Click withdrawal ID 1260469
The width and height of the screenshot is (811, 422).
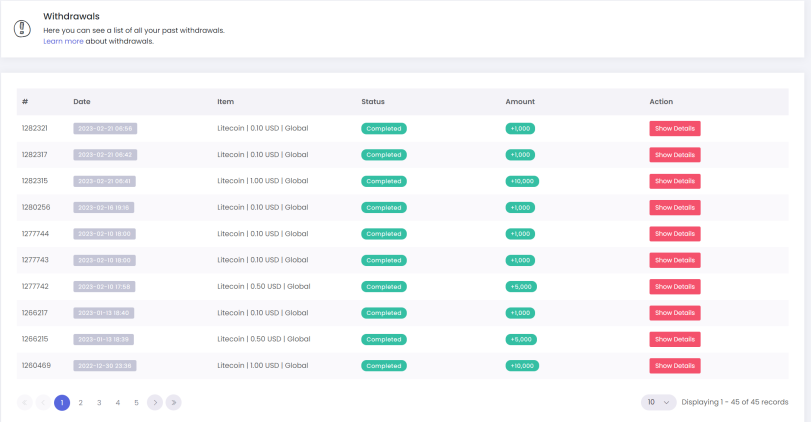click(36, 366)
